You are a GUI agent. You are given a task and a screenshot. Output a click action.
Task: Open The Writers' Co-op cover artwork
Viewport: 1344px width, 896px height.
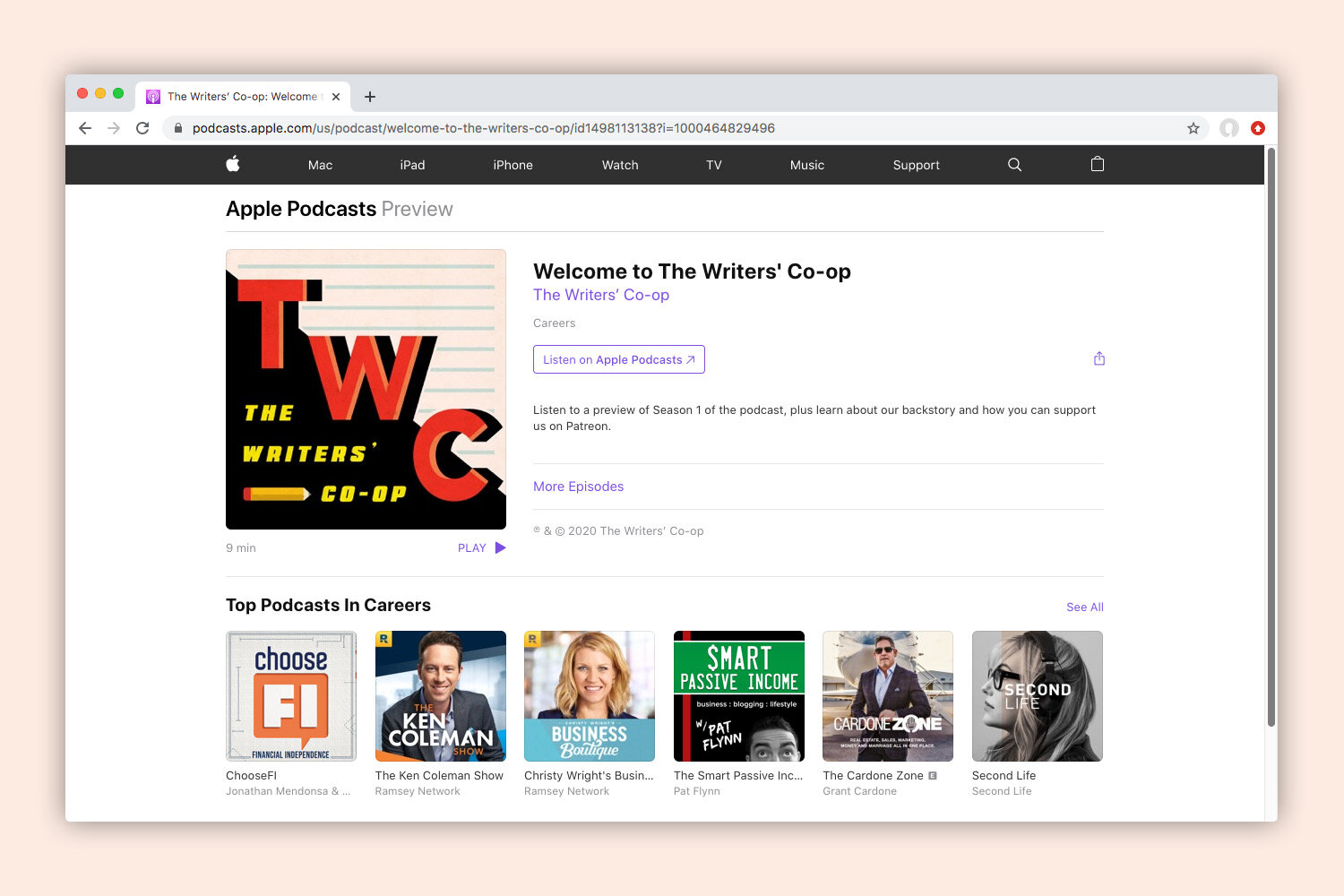(x=366, y=389)
